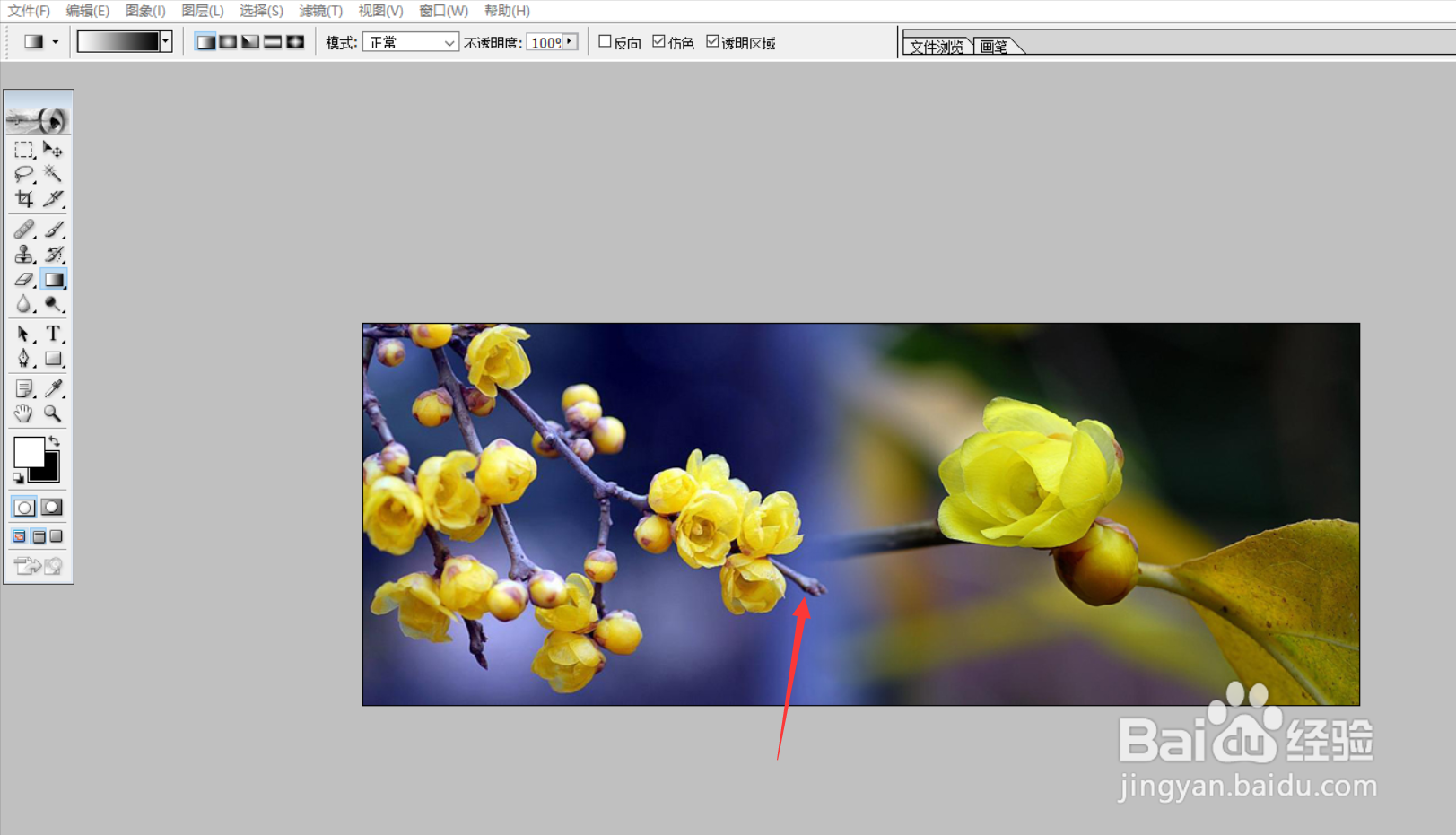
Task: Switch to the 画笔 tab
Action: coord(994,47)
